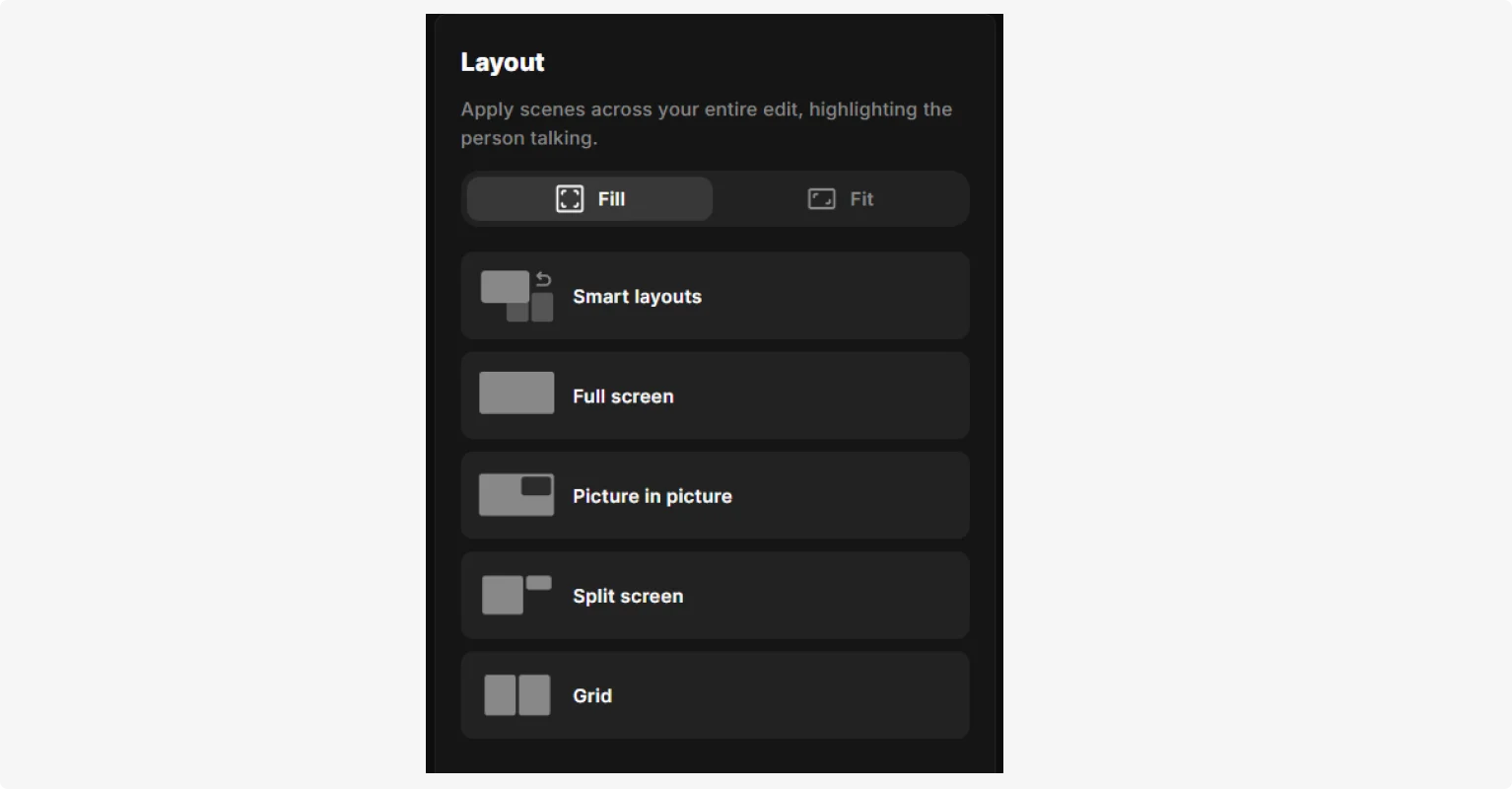Click the Picture in picture layout icon
The width and height of the screenshot is (1512, 789).
515,493
